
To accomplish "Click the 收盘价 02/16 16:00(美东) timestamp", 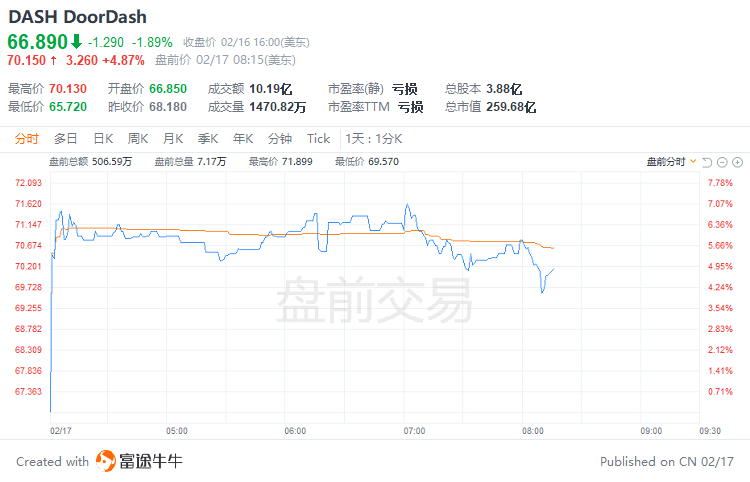I will [246, 42].
